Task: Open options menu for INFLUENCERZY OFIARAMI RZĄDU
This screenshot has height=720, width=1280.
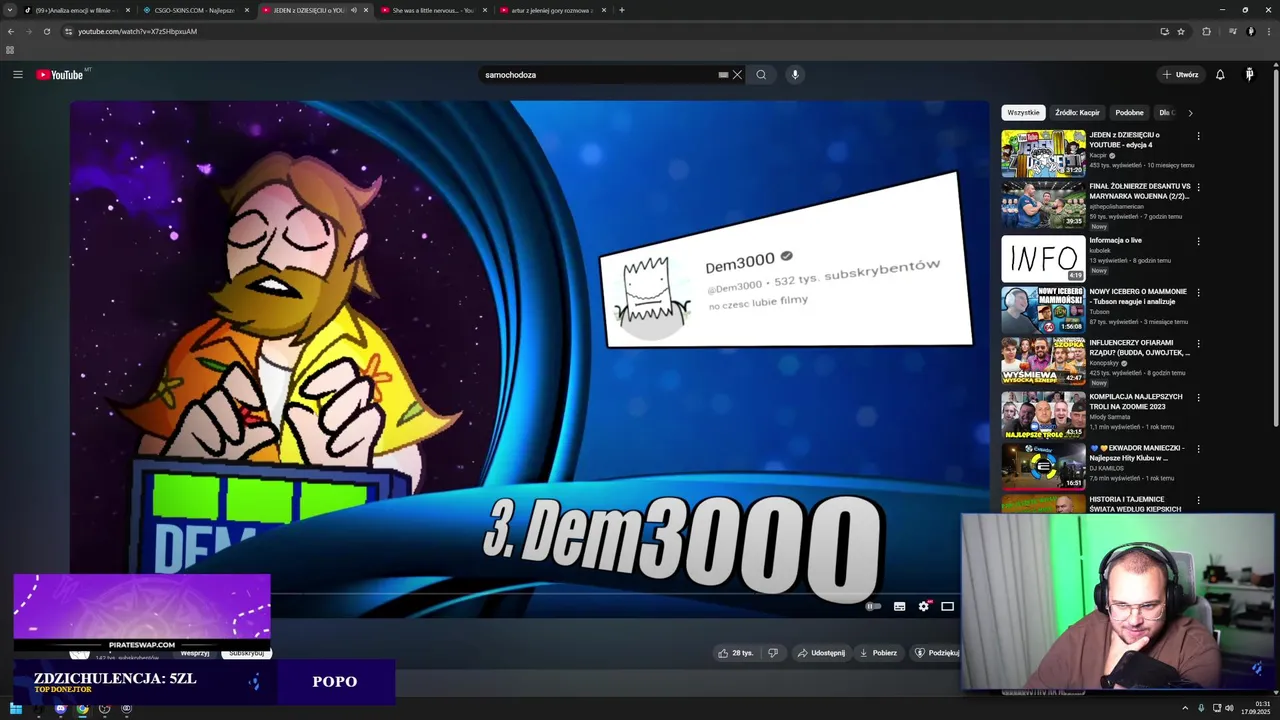Action: point(1198,344)
